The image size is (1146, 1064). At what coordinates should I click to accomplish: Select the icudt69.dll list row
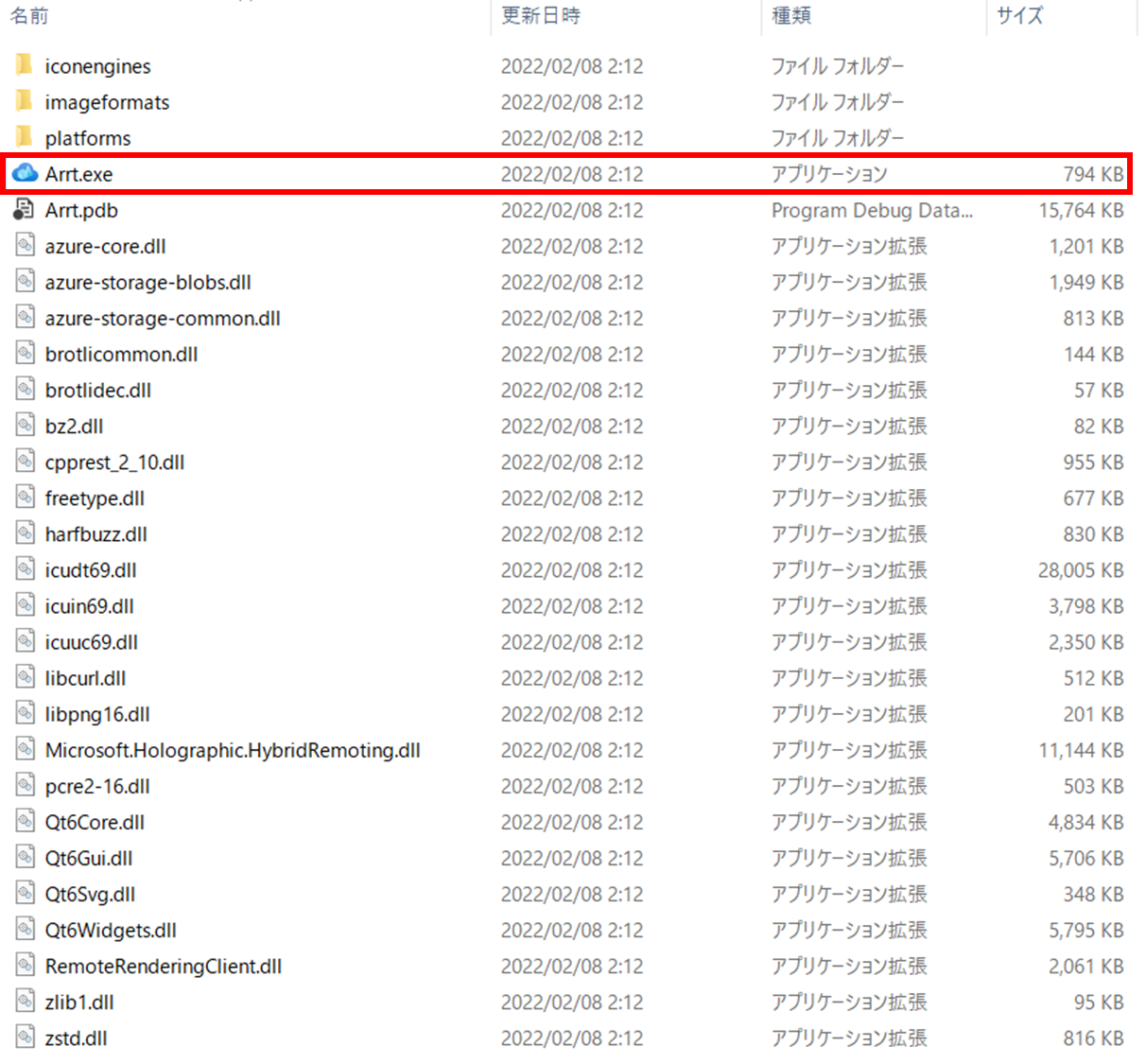click(91, 569)
